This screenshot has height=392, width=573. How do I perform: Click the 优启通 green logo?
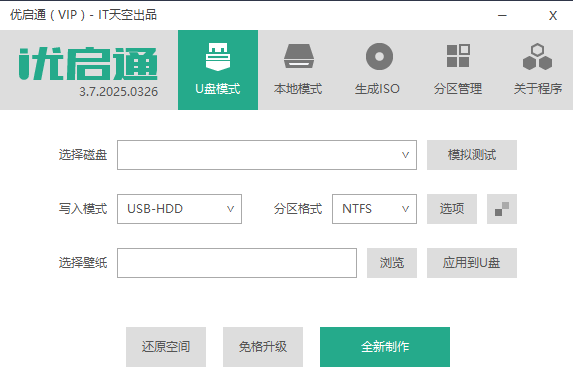tap(88, 64)
